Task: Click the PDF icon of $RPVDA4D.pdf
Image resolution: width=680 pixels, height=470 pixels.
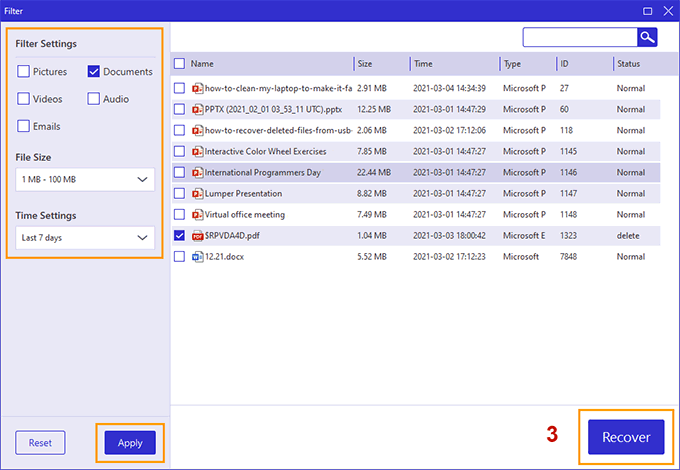Action: pos(197,236)
